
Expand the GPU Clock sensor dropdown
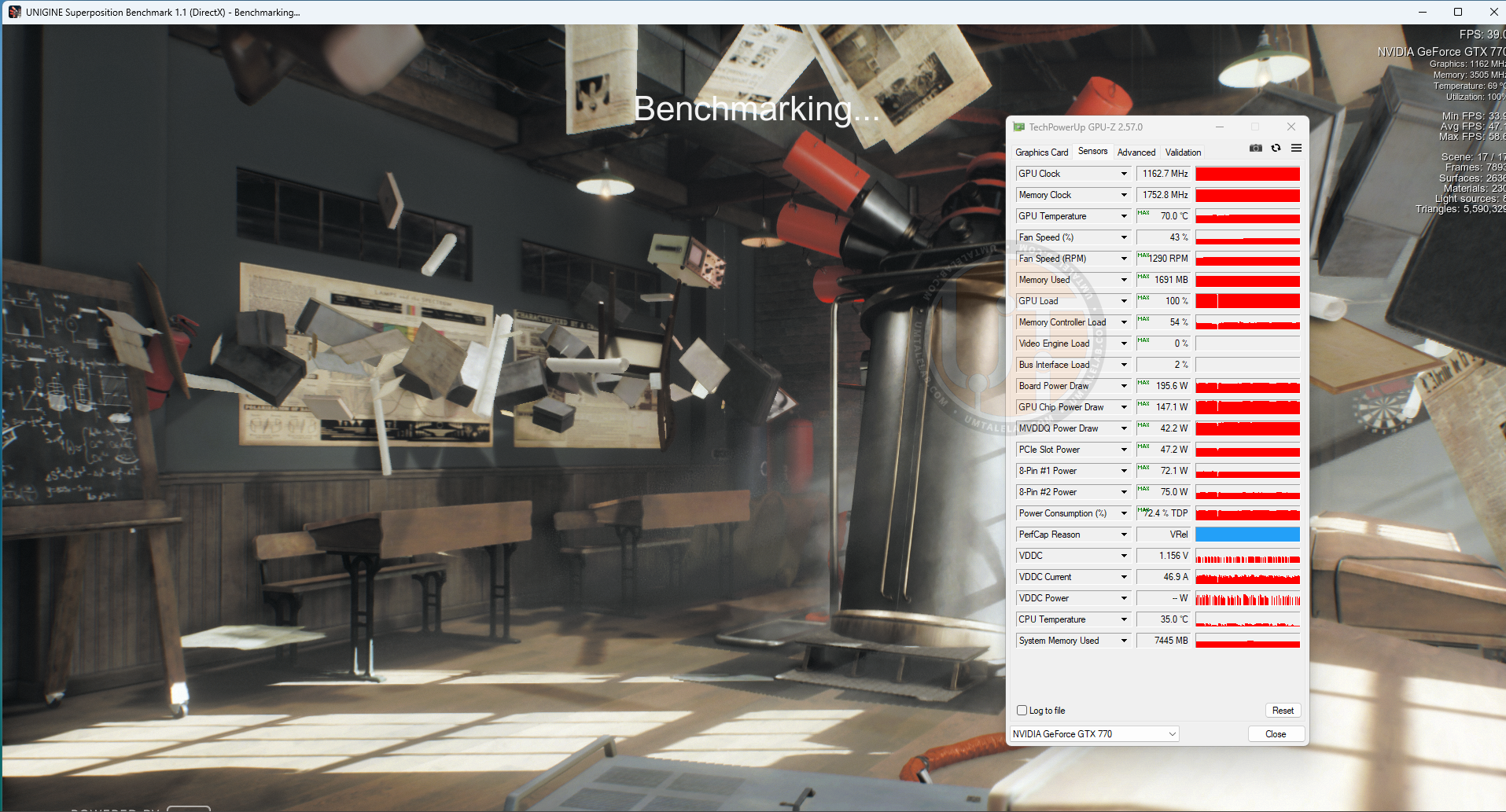tap(1124, 174)
